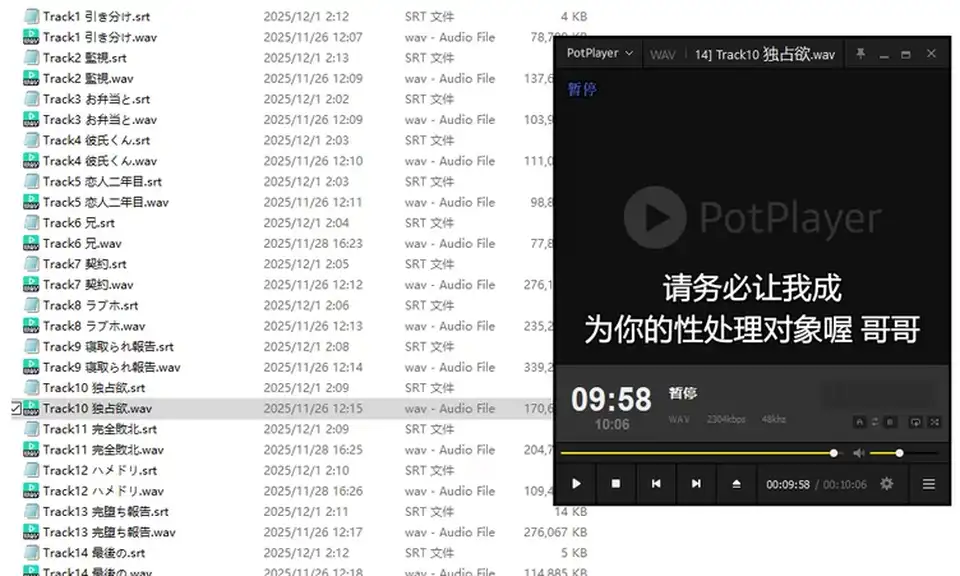Click the 2025/11/28 16:23 date cell
The width and height of the screenshot is (960, 576).
pyautogui.click(x=313, y=244)
